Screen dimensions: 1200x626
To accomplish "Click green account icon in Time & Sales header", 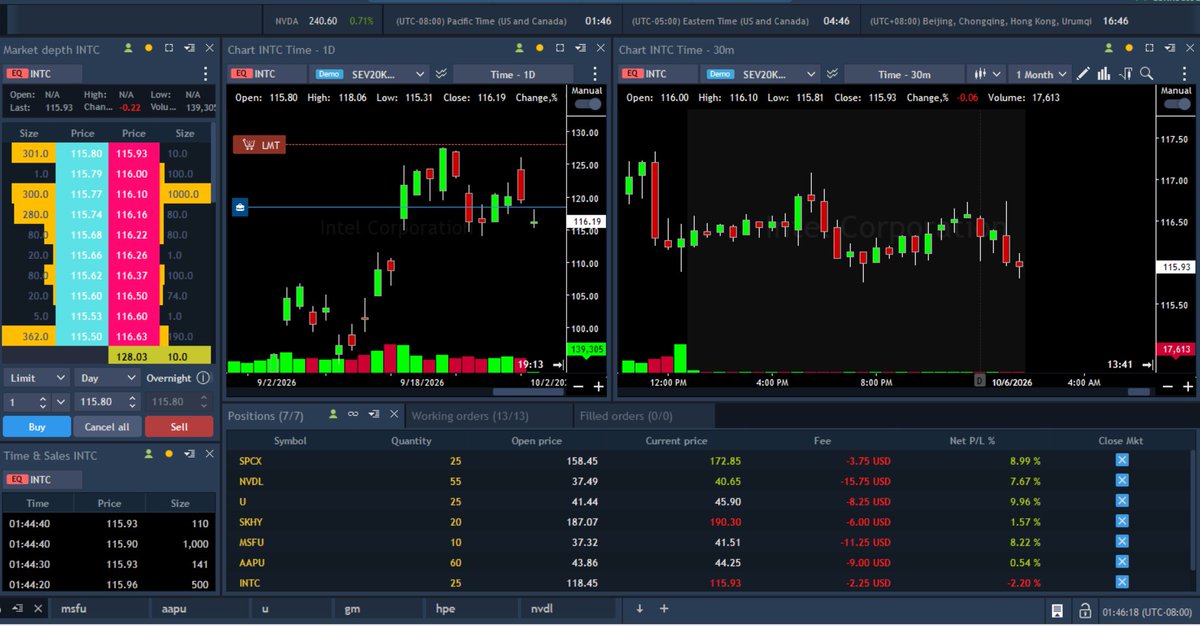I will 149,455.
